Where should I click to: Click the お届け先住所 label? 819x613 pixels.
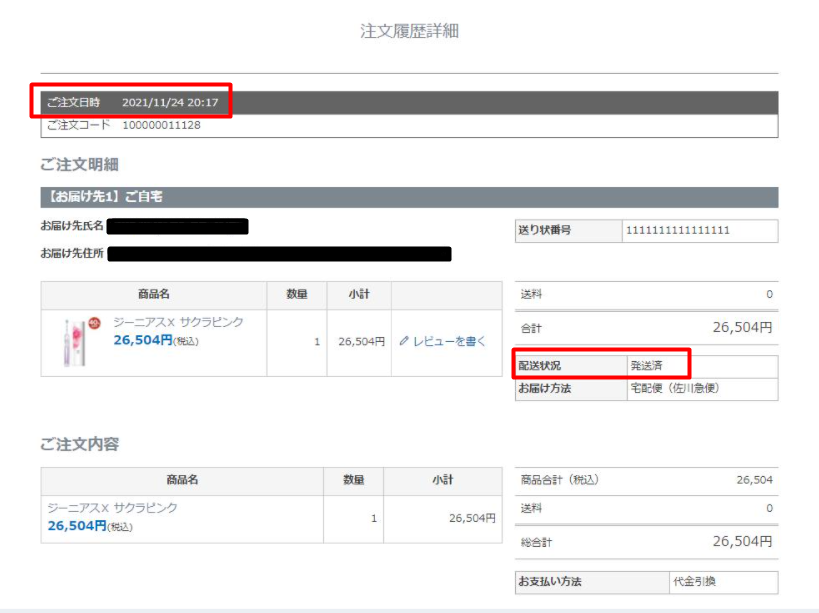coord(72,254)
